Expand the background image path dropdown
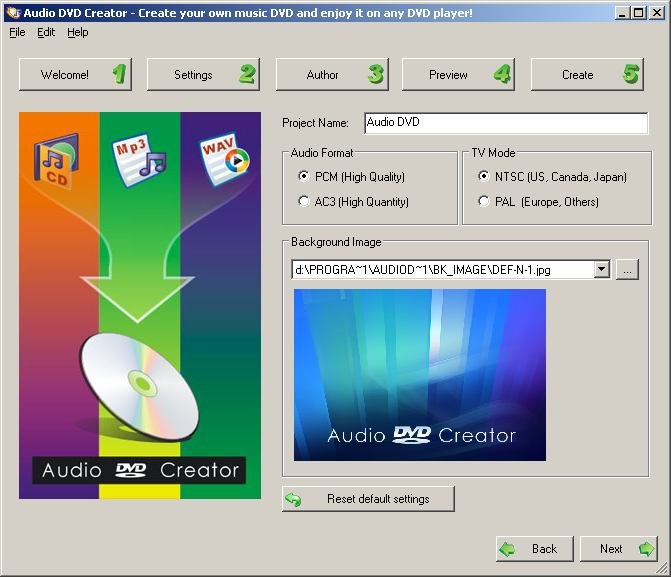Screen dimensions: 671x577 (x=602, y=269)
